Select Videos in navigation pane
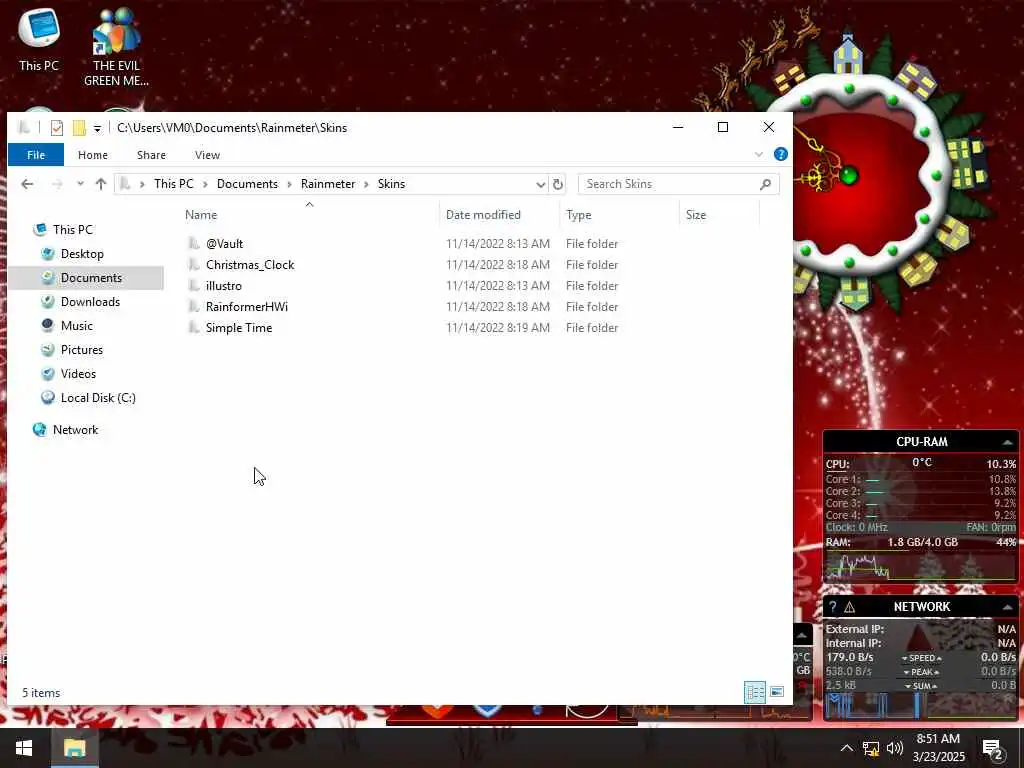This screenshot has width=1024, height=768. (x=78, y=374)
